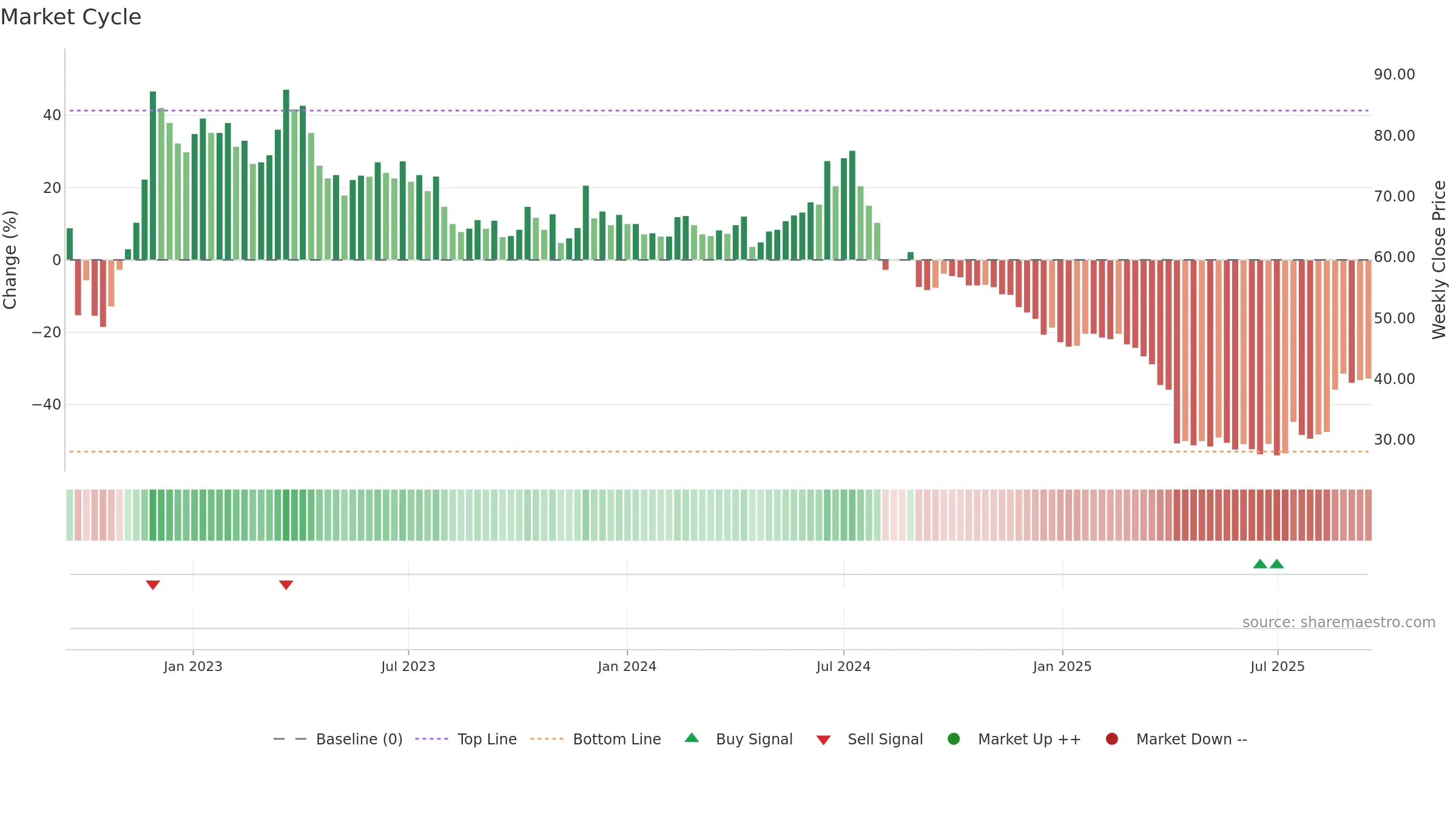Click the 30.00 weekly close price tick

click(x=1394, y=439)
